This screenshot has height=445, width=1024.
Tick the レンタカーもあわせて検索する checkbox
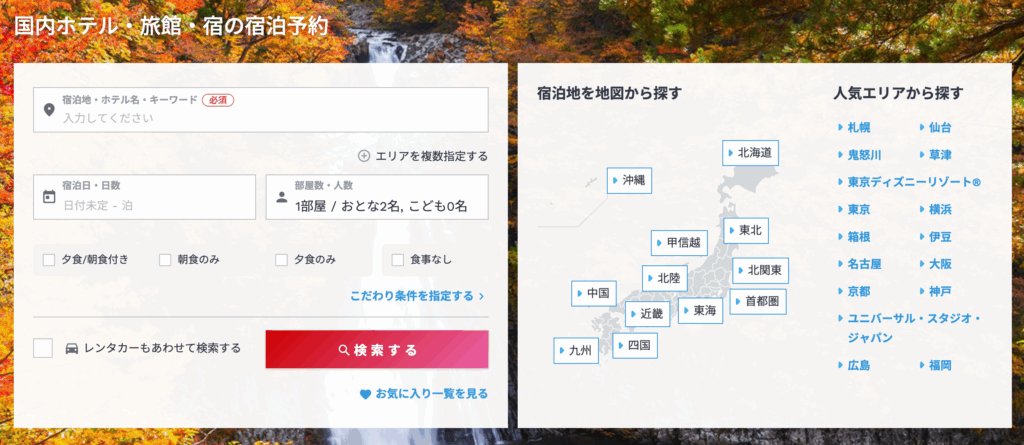(43, 348)
